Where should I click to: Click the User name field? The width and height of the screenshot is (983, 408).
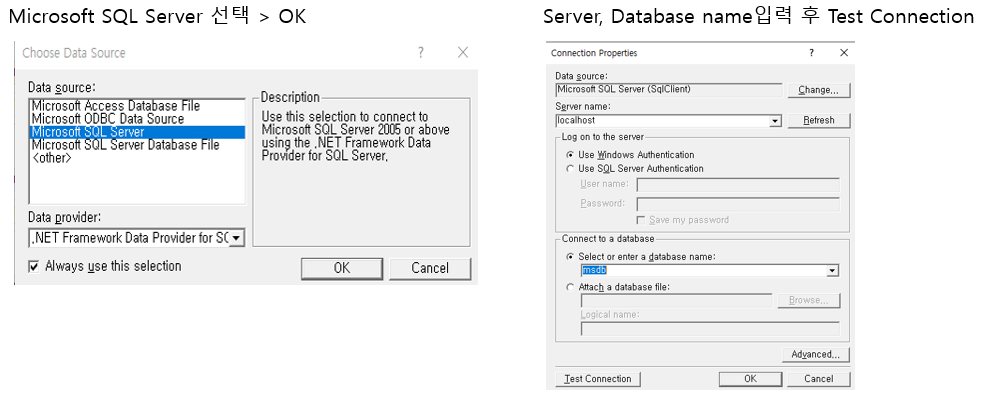click(738, 185)
